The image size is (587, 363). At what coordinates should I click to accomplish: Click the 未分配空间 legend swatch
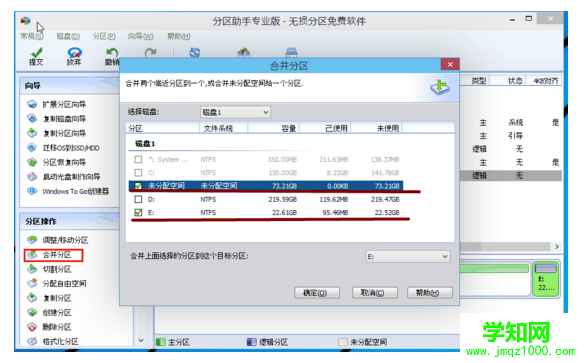(343, 342)
